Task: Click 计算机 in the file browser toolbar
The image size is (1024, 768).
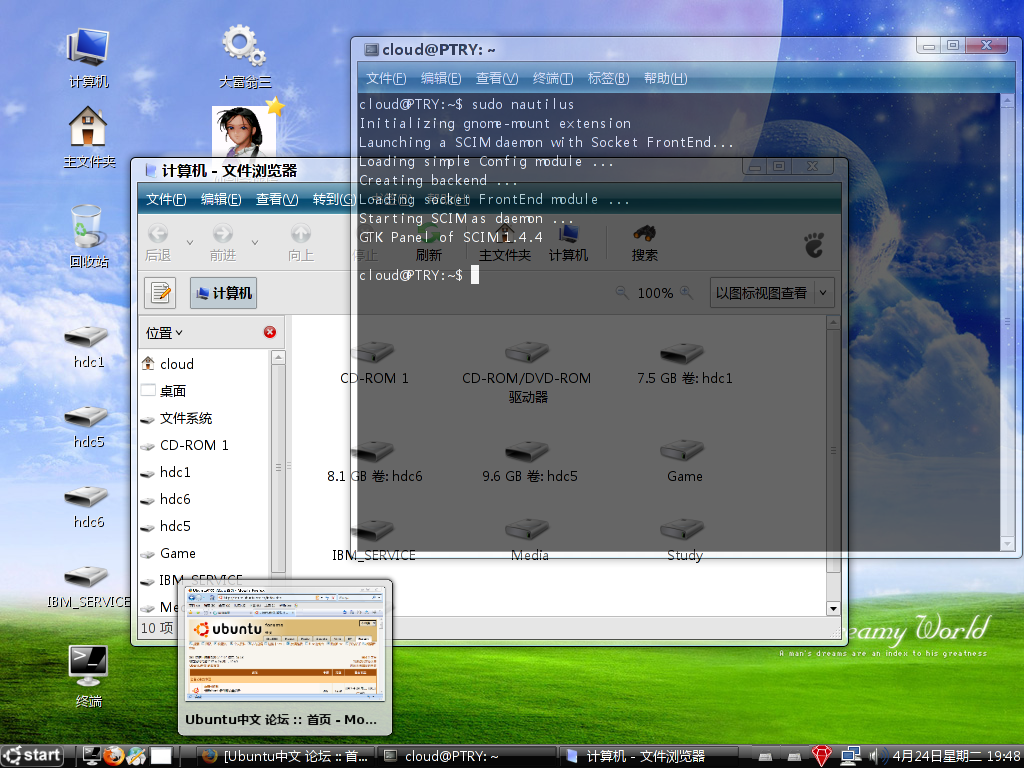Action: point(568,242)
